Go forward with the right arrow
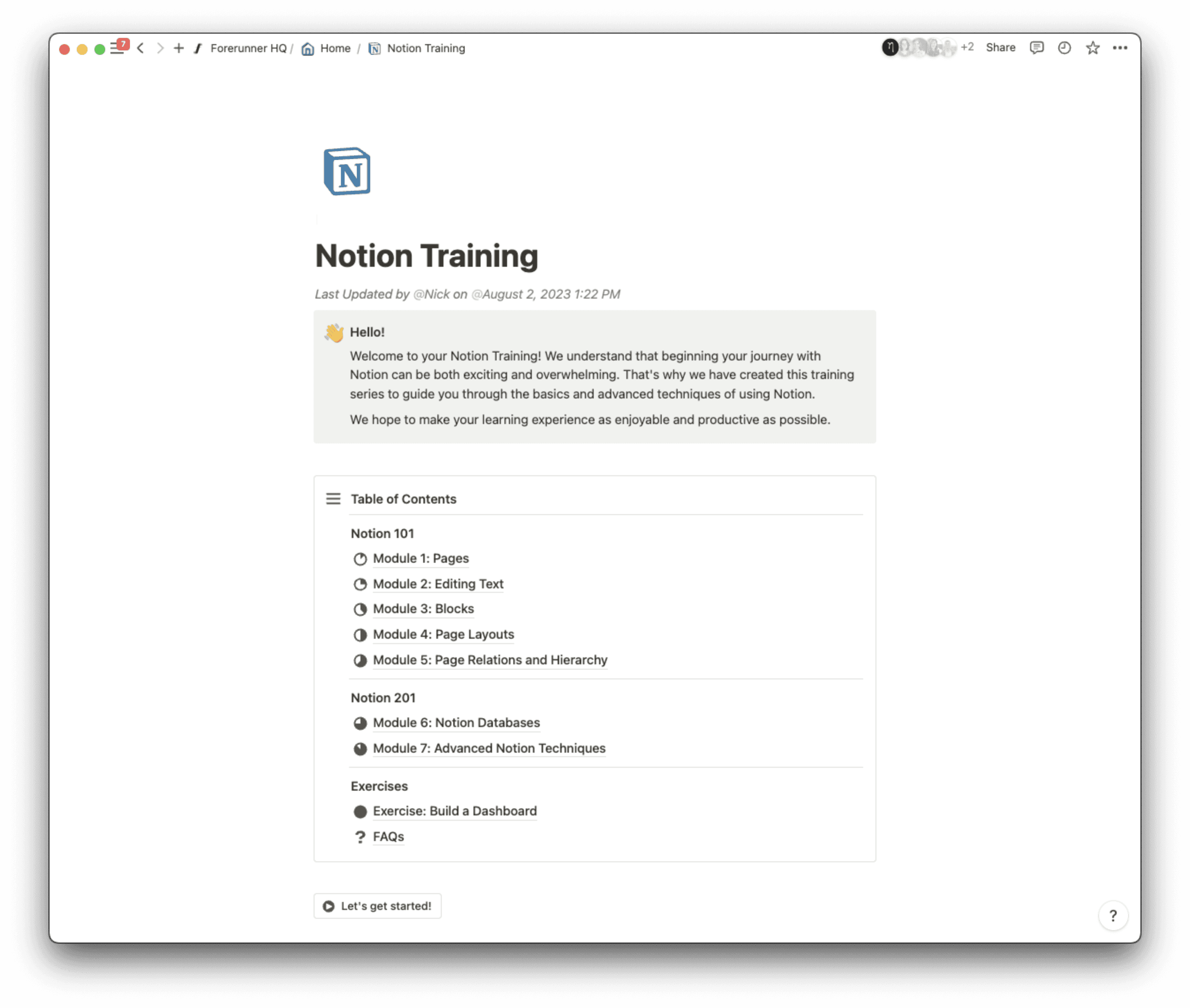This screenshot has height=1008, width=1190. pyautogui.click(x=160, y=49)
